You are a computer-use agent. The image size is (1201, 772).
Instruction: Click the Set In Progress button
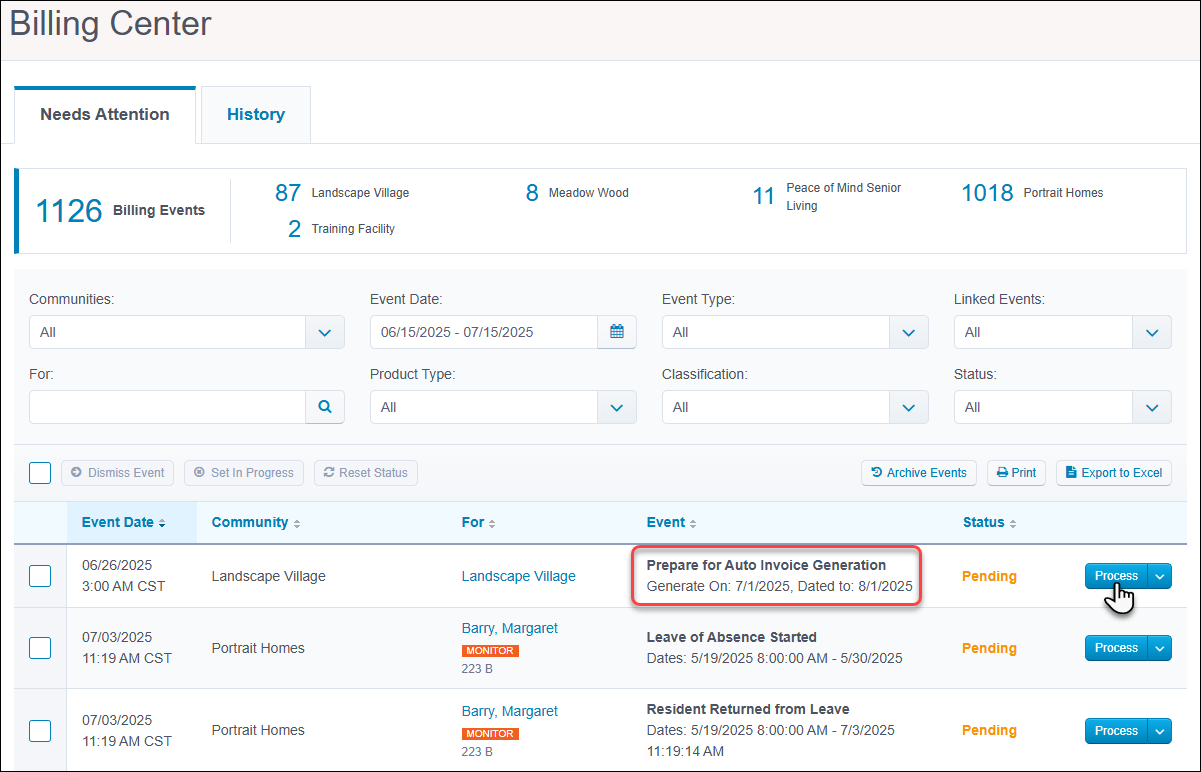pyautogui.click(x=244, y=473)
